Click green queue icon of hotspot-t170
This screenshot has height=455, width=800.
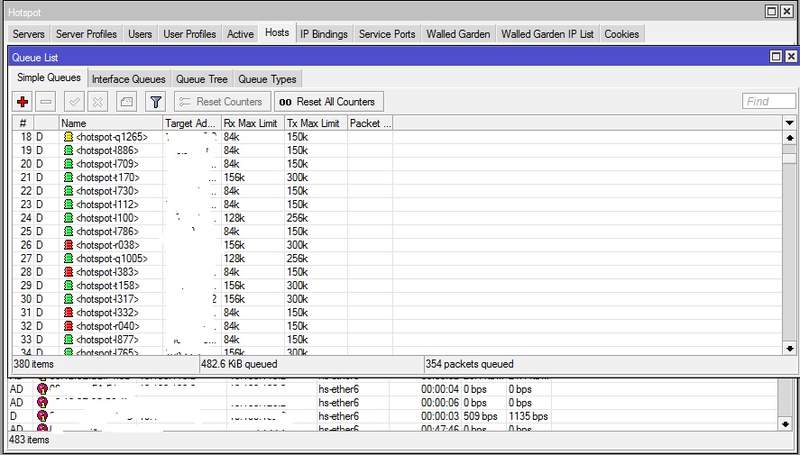68,178
